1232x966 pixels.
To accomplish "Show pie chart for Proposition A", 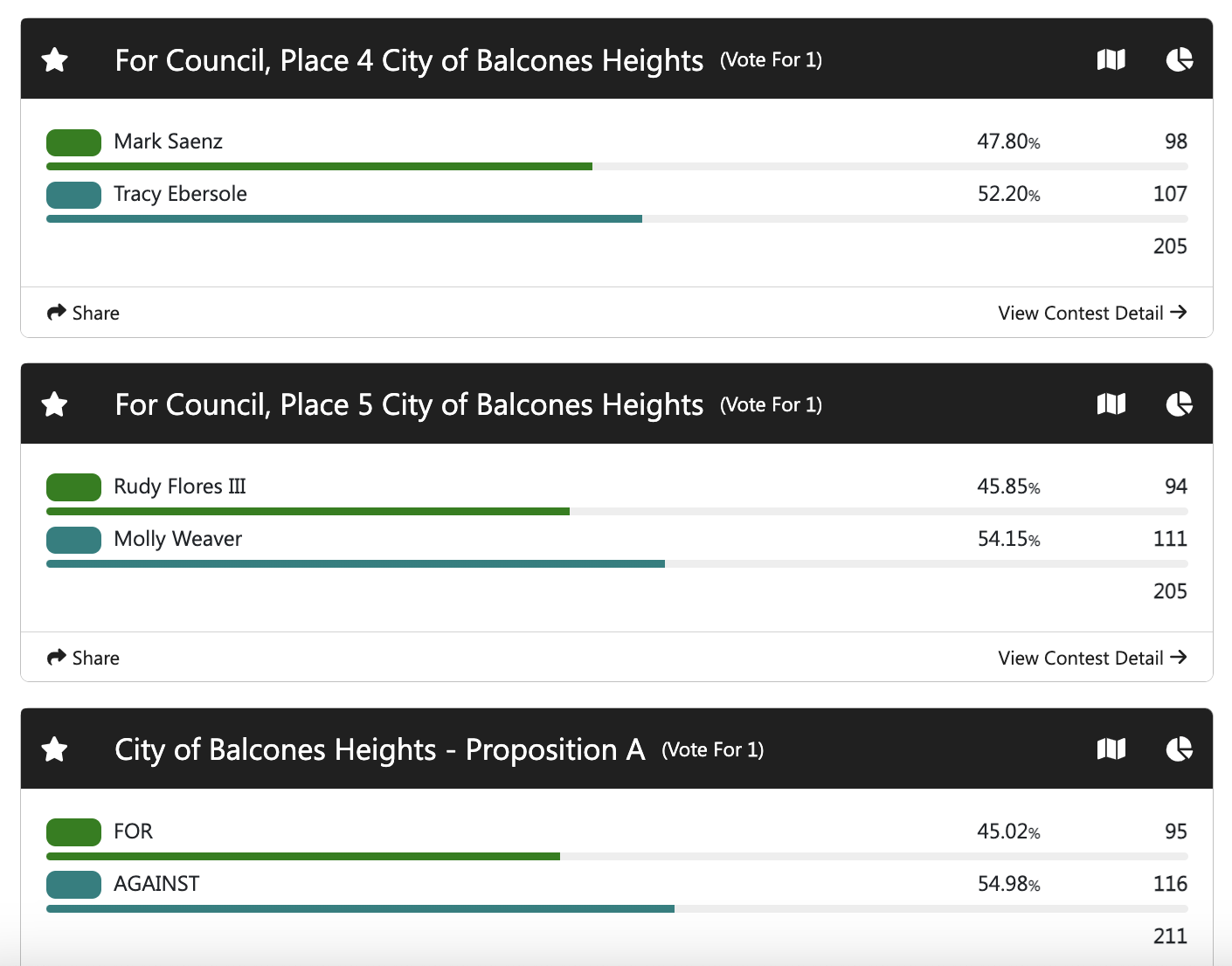I will 1179,749.
